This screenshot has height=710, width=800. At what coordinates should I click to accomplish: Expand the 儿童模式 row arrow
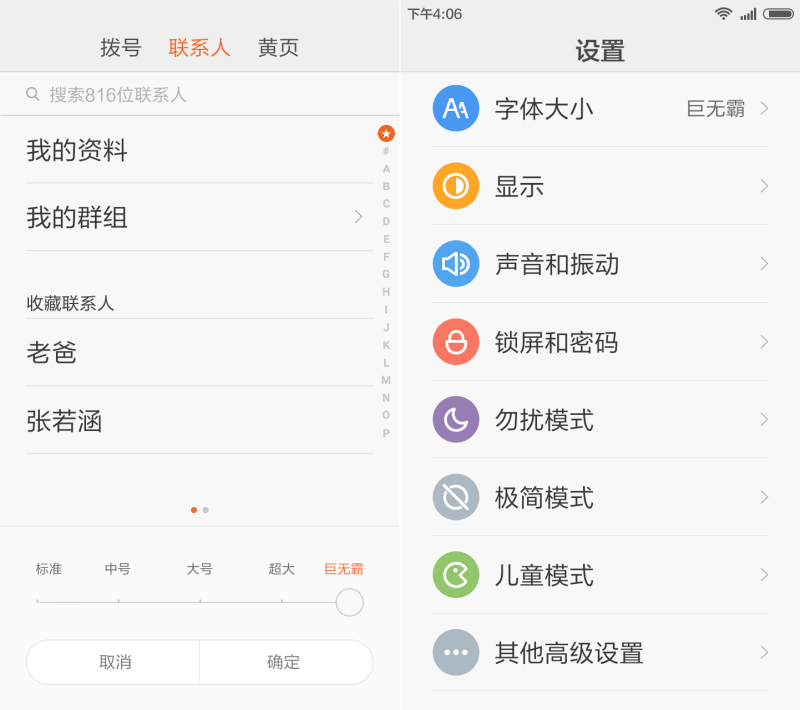(765, 575)
